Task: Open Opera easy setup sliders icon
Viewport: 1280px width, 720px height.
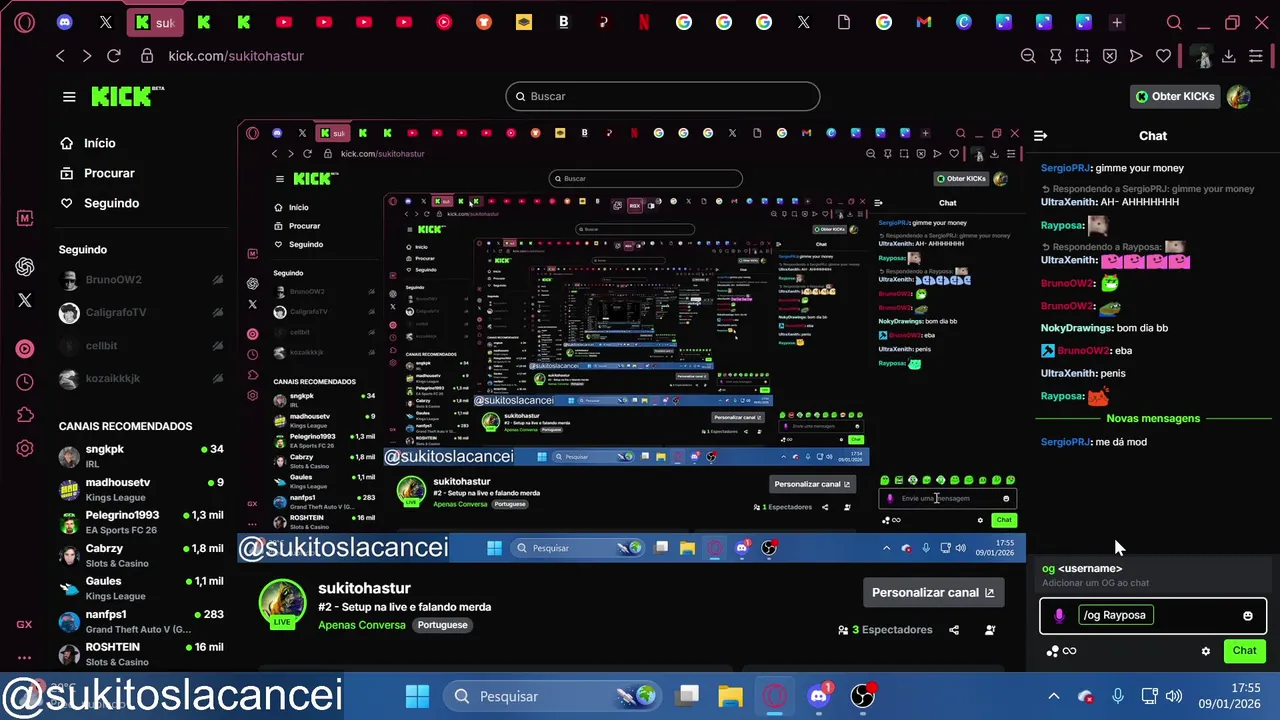Action: 1256,56
